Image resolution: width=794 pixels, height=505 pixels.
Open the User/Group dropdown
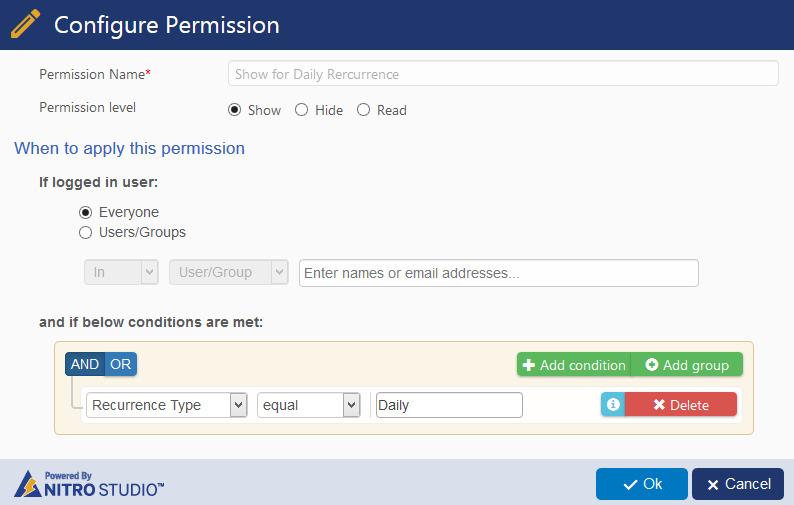pyautogui.click(x=229, y=272)
